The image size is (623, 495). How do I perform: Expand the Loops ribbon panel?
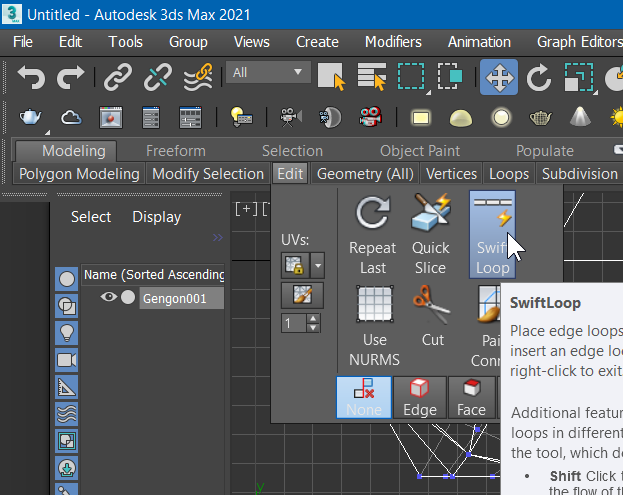pos(509,174)
